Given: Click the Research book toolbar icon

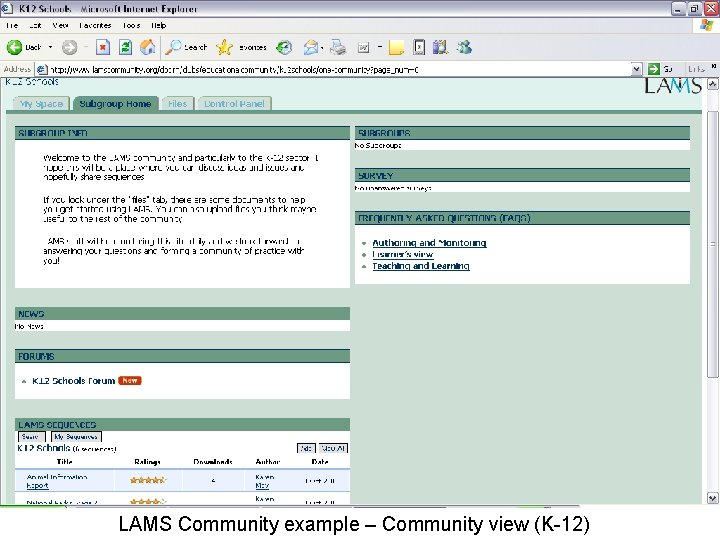Looking at the screenshot, I should [440, 47].
